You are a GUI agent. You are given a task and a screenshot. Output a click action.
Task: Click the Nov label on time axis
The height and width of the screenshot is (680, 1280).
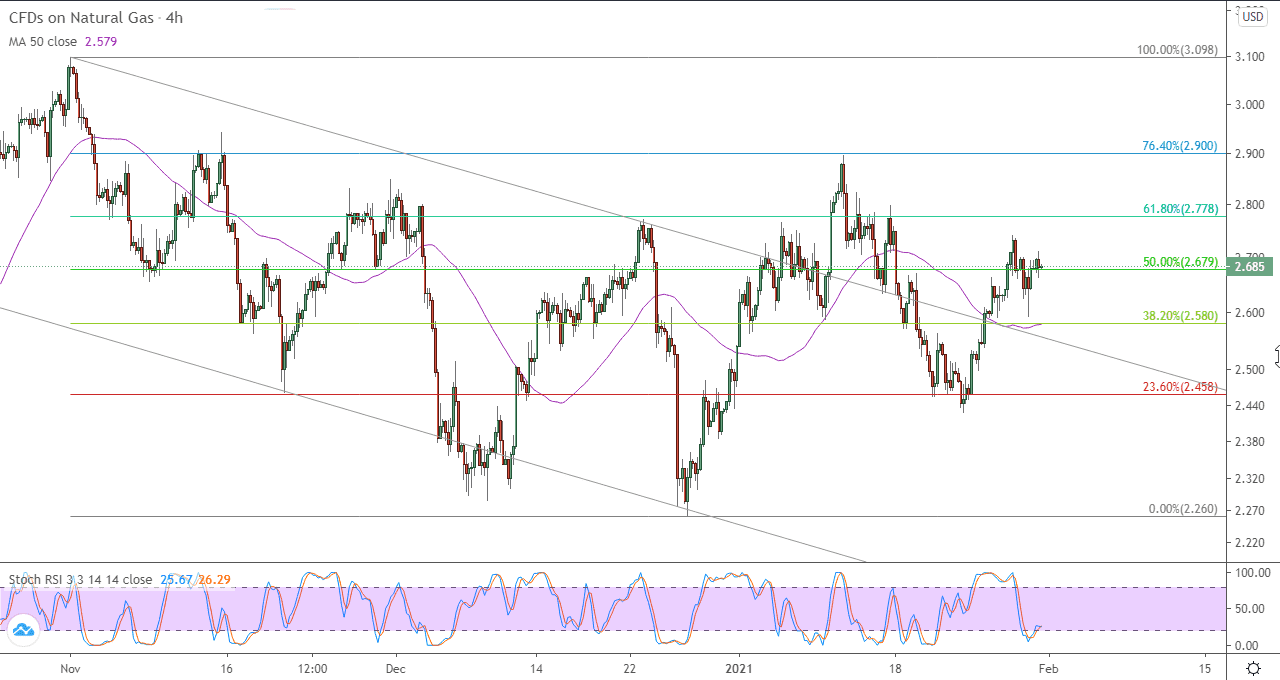pyautogui.click(x=70, y=668)
